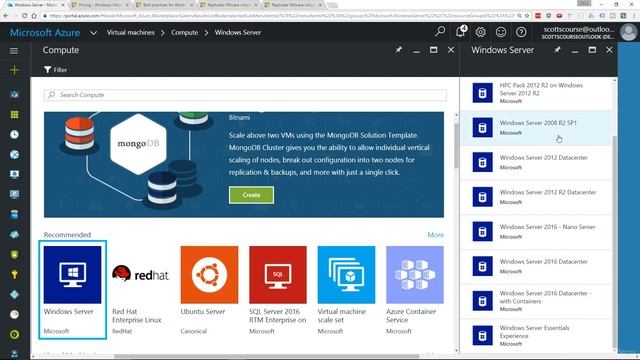This screenshot has height=360, width=640.
Task: Select Windows Server 2016 Datacenter with Containers
Action: click(536, 301)
